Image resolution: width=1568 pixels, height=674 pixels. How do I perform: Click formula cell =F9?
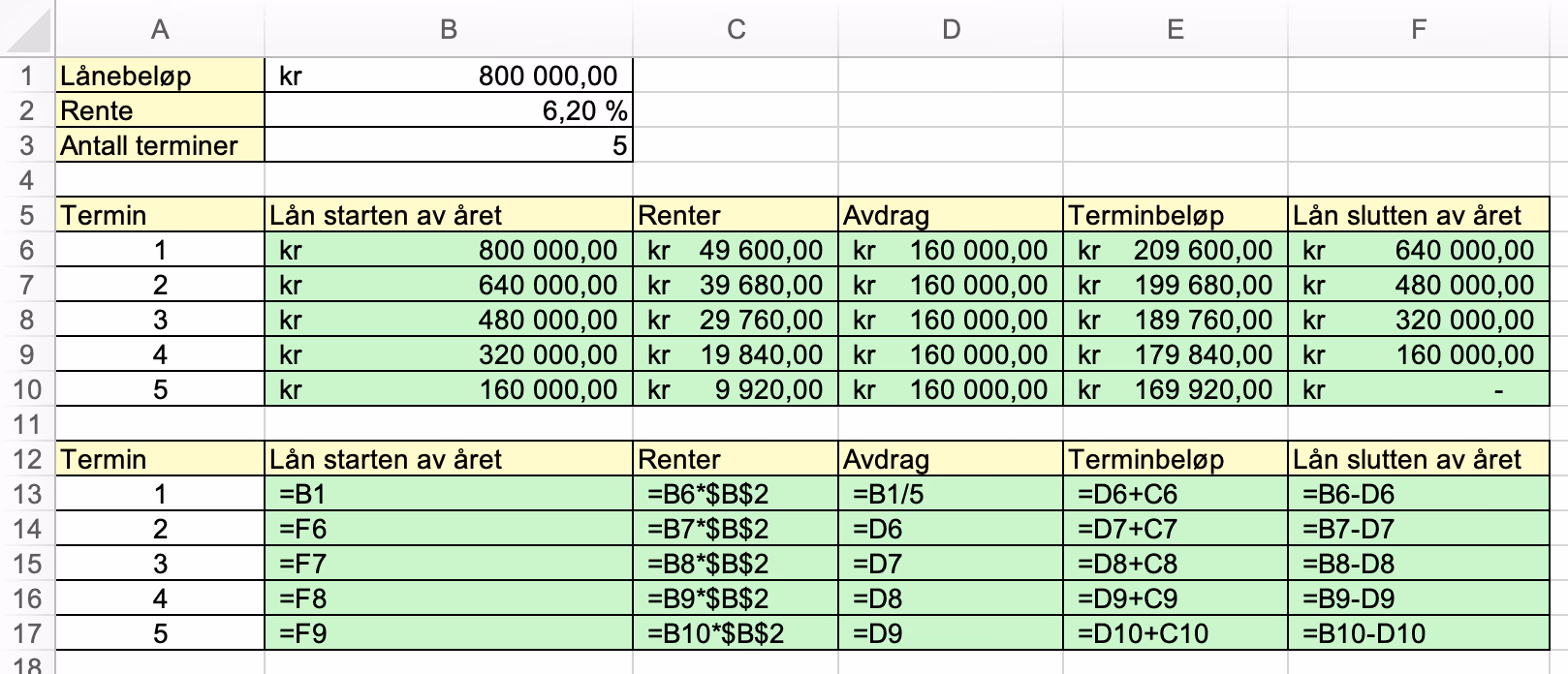449,633
